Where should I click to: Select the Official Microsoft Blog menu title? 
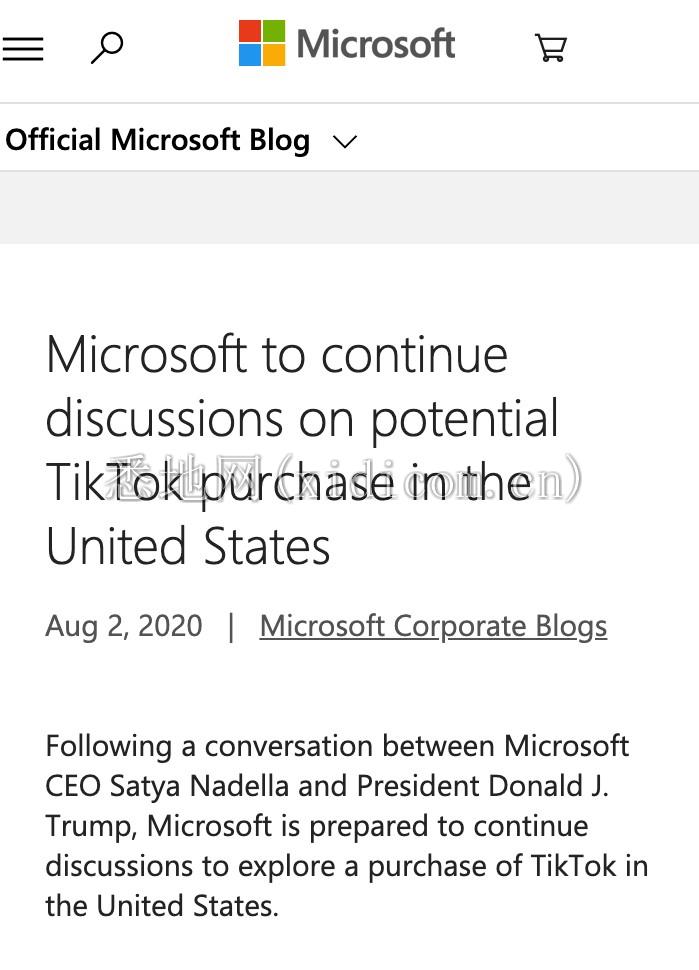click(x=158, y=140)
